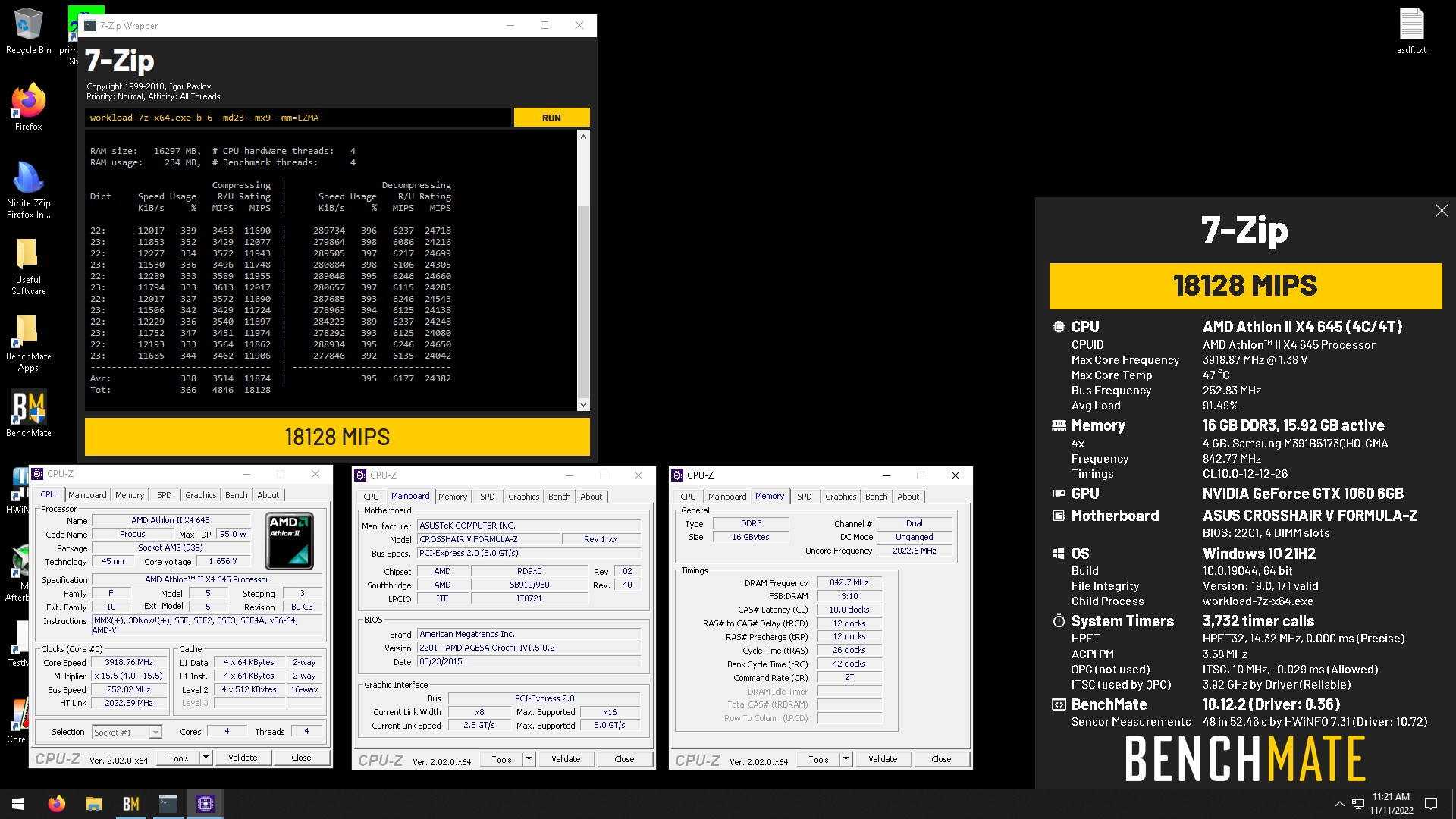Open Graphics tab in left CPU-Z window

201,495
